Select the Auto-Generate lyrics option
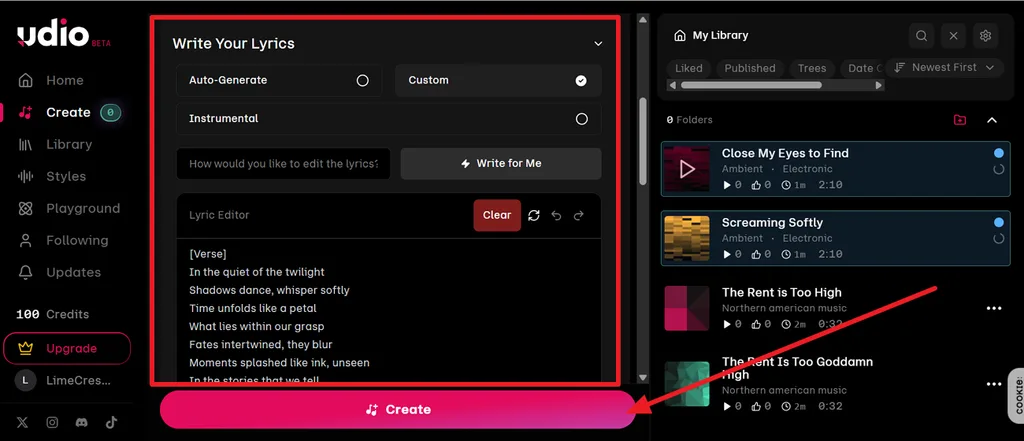This screenshot has height=441, width=1024. (279, 80)
